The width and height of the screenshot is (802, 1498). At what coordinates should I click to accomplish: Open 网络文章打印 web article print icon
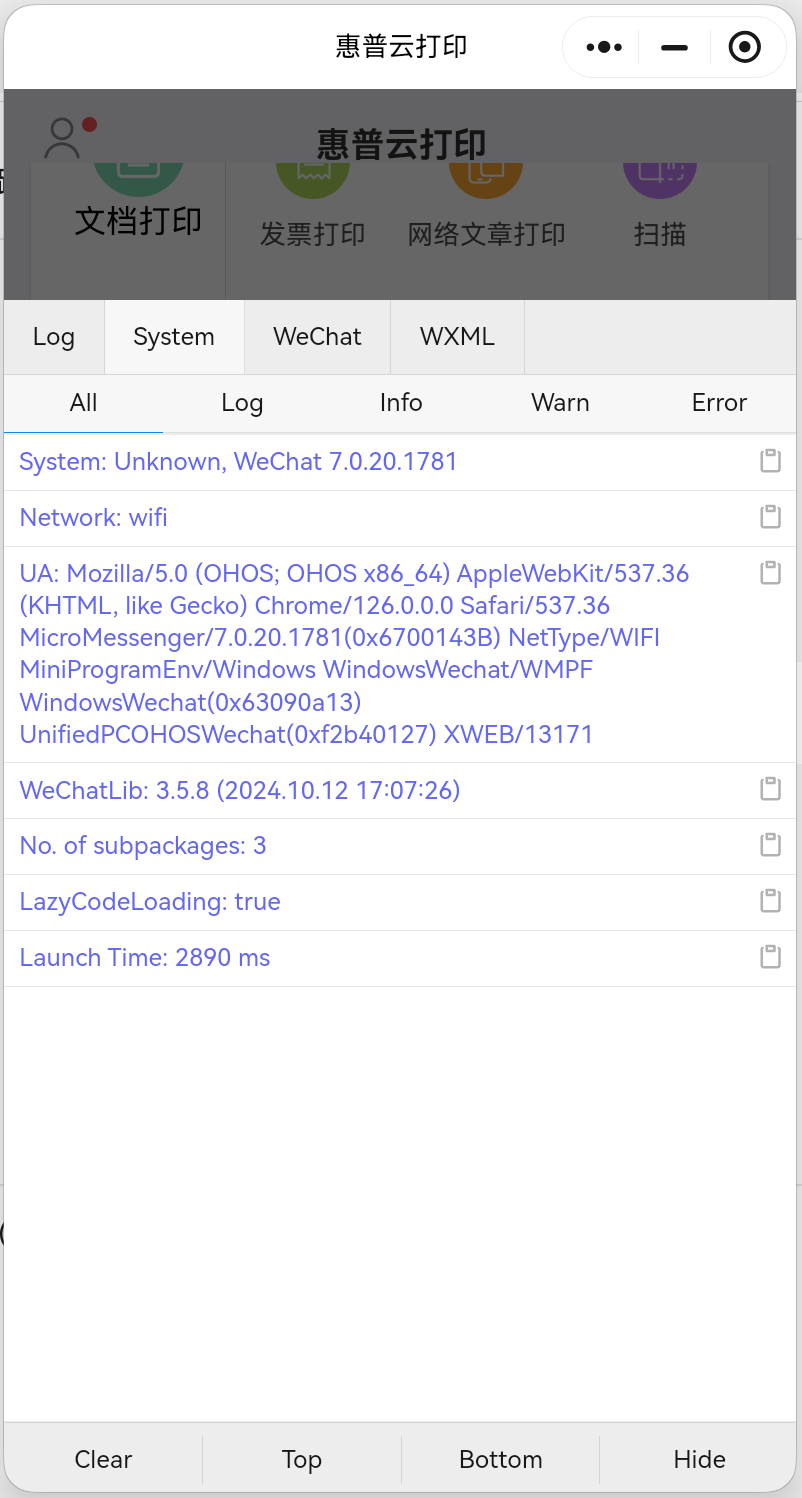pos(486,181)
